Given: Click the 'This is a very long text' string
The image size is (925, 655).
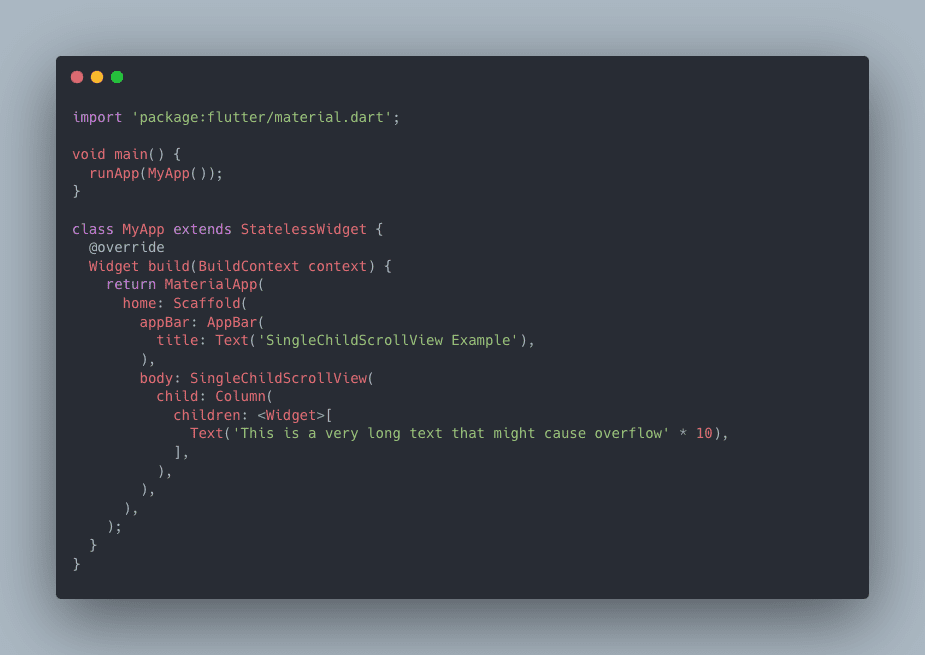Looking at the screenshot, I should (x=451, y=434).
